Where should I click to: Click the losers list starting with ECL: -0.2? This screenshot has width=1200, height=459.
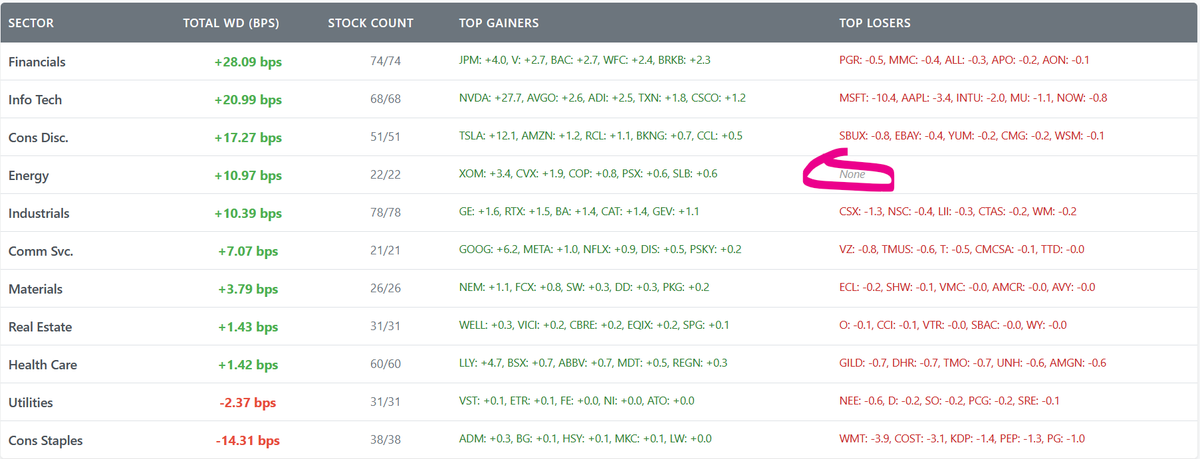click(967, 289)
